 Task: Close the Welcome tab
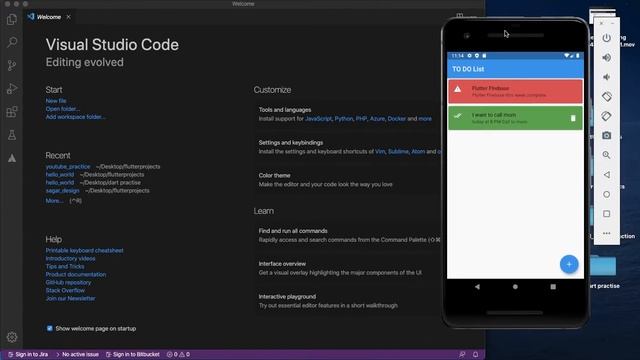[x=69, y=17]
